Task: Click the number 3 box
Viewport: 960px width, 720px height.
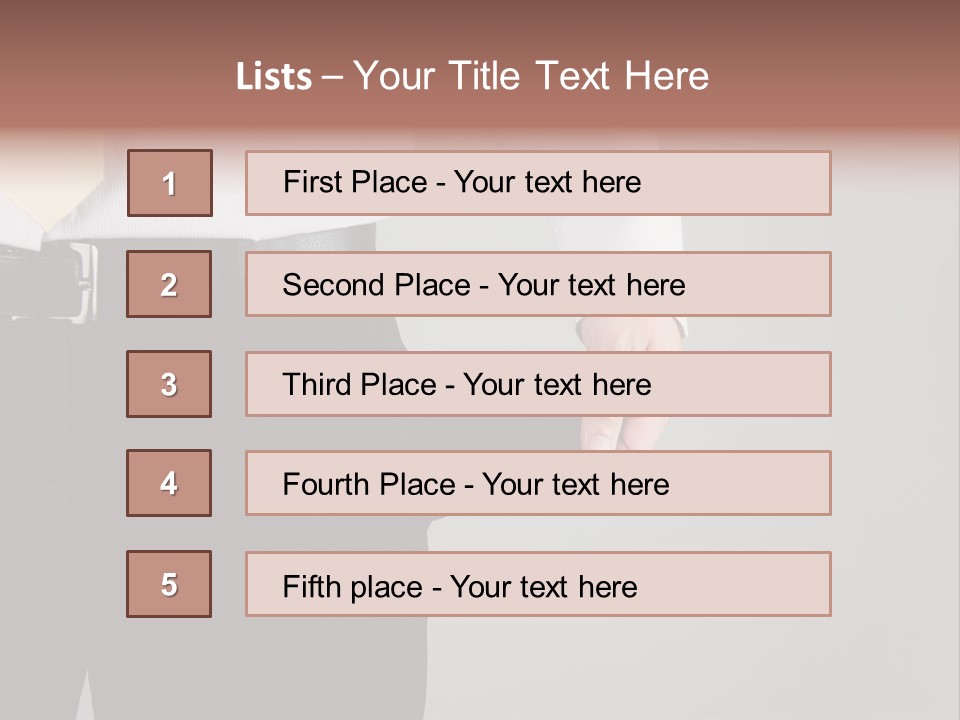Action: (x=169, y=384)
